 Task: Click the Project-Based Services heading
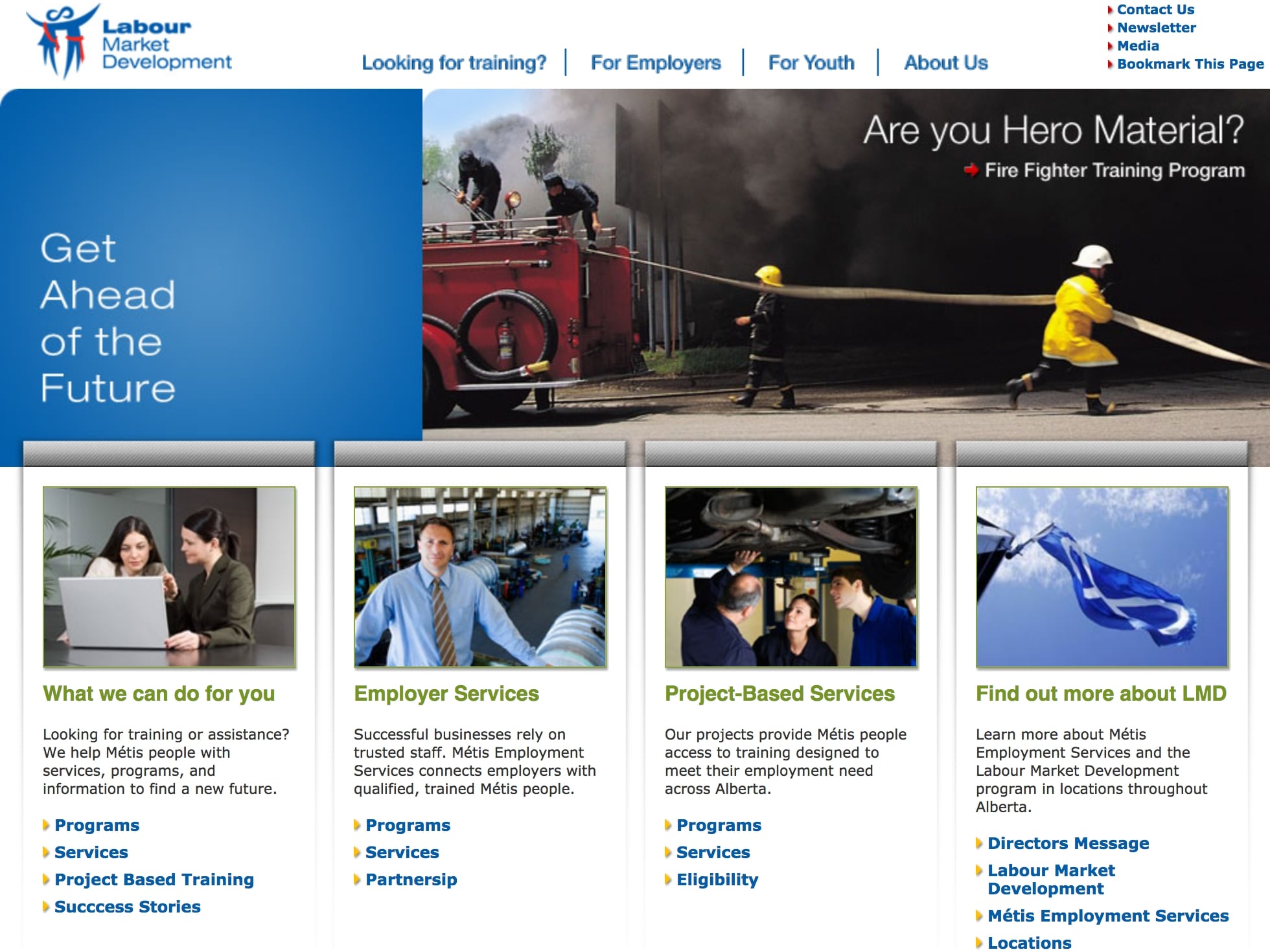tap(779, 694)
